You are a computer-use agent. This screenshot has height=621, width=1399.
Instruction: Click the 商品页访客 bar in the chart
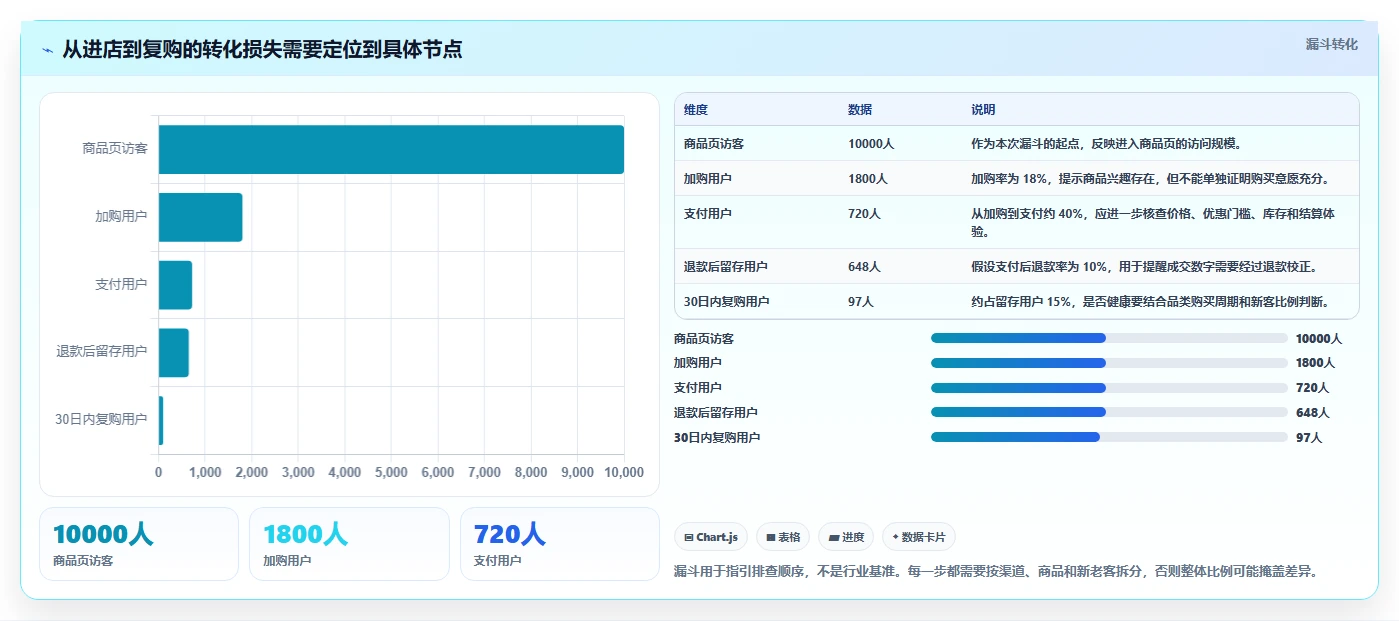391,149
